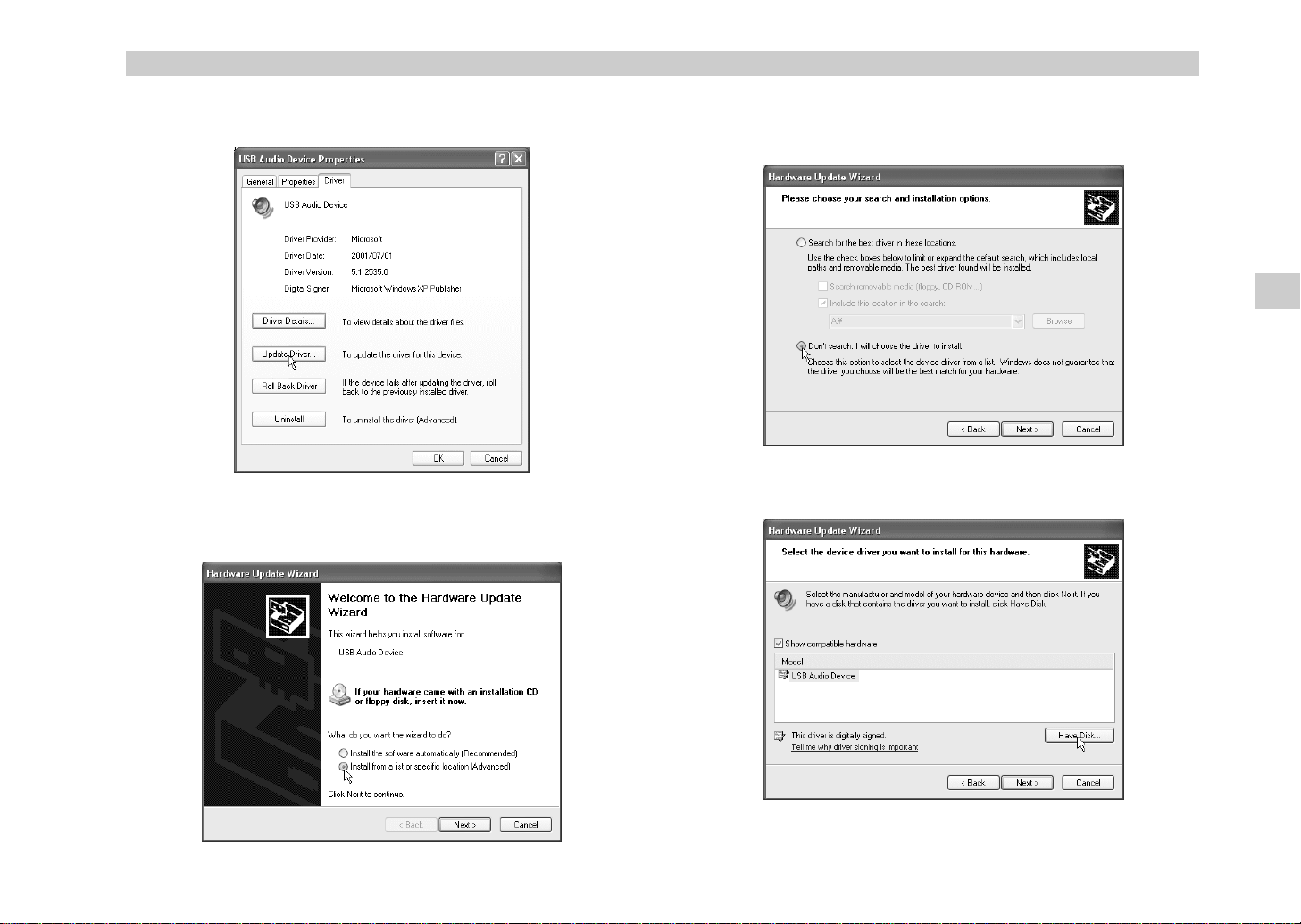
Task: Select the Driver tab
Action: tap(335, 180)
